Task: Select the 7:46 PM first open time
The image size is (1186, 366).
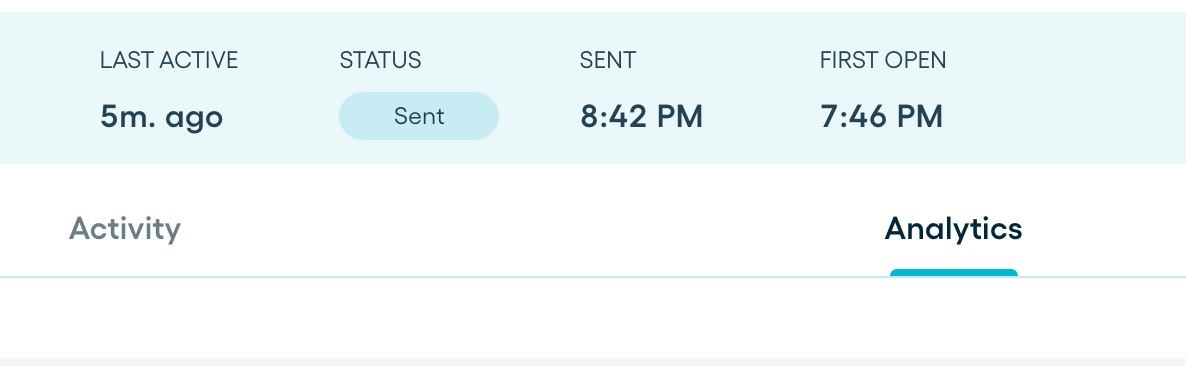Action: 881,116
